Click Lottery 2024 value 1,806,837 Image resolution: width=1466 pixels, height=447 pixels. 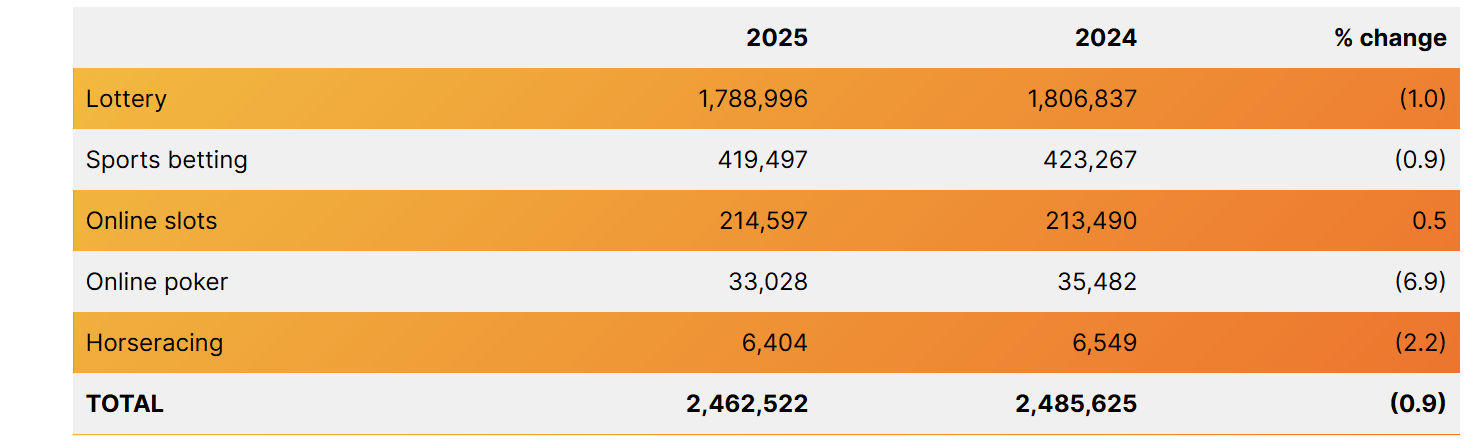pyautogui.click(x=1082, y=99)
